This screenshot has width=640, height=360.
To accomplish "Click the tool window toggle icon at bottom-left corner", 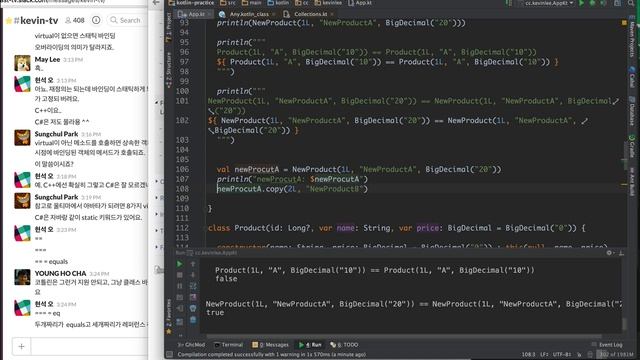I will 169,355.
